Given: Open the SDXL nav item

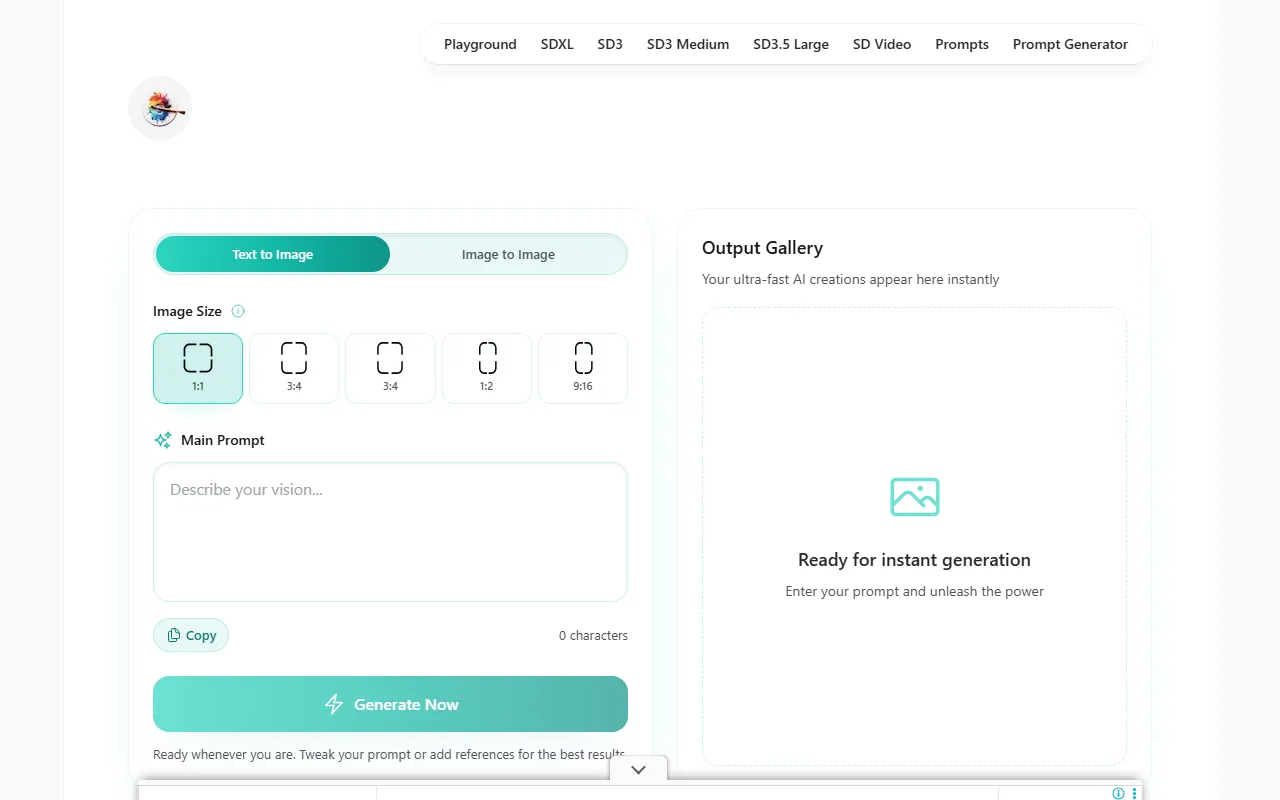Looking at the screenshot, I should pos(557,44).
